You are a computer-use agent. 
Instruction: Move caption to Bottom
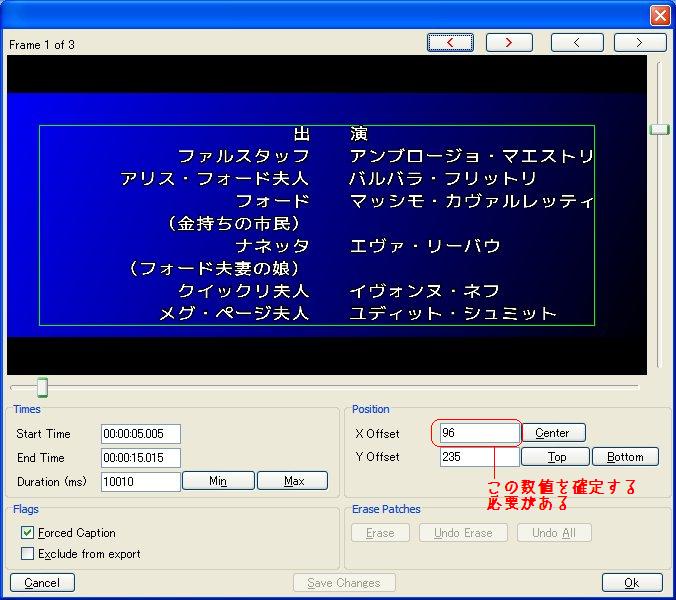coord(626,456)
